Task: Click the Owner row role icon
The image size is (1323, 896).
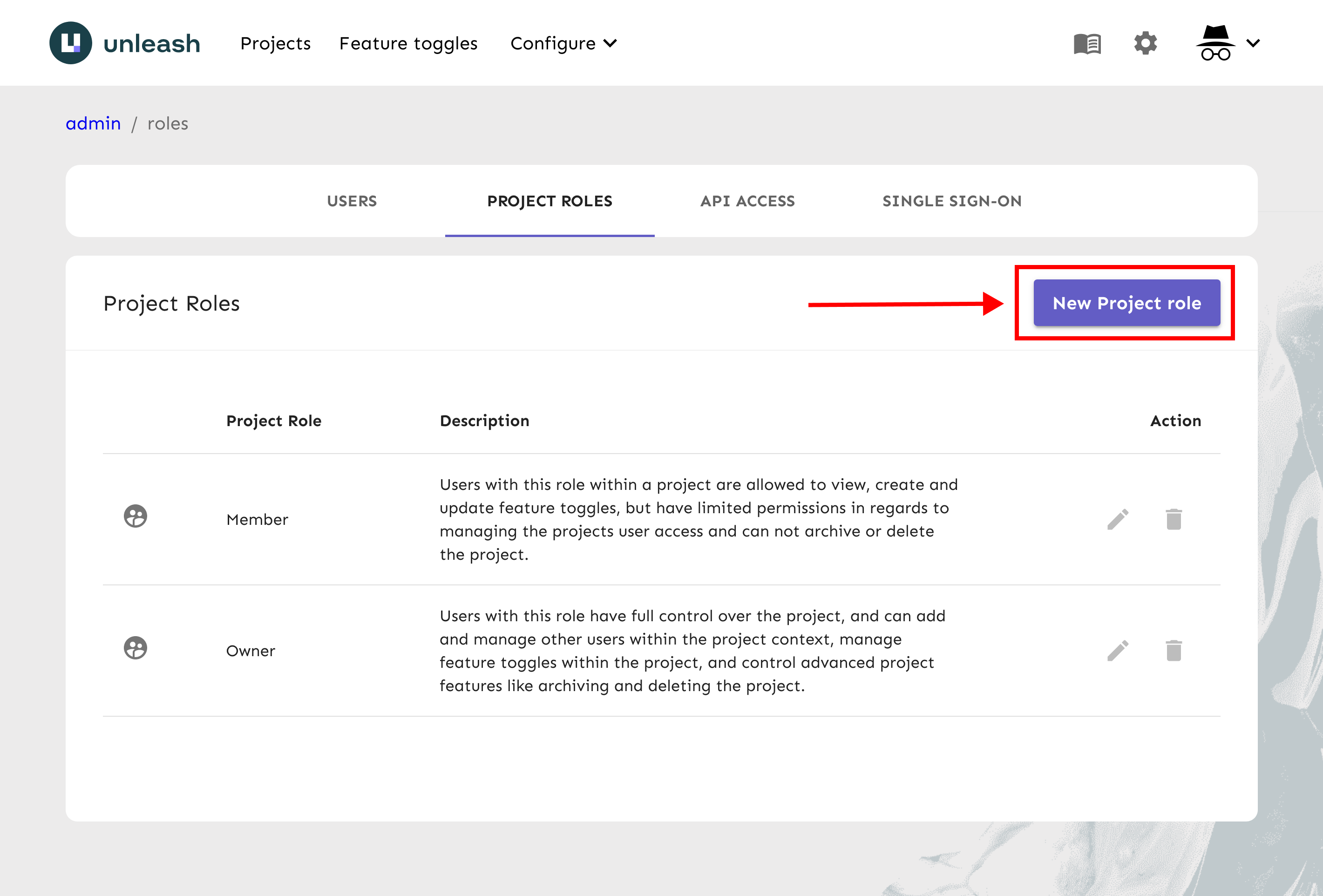Action: 136,648
